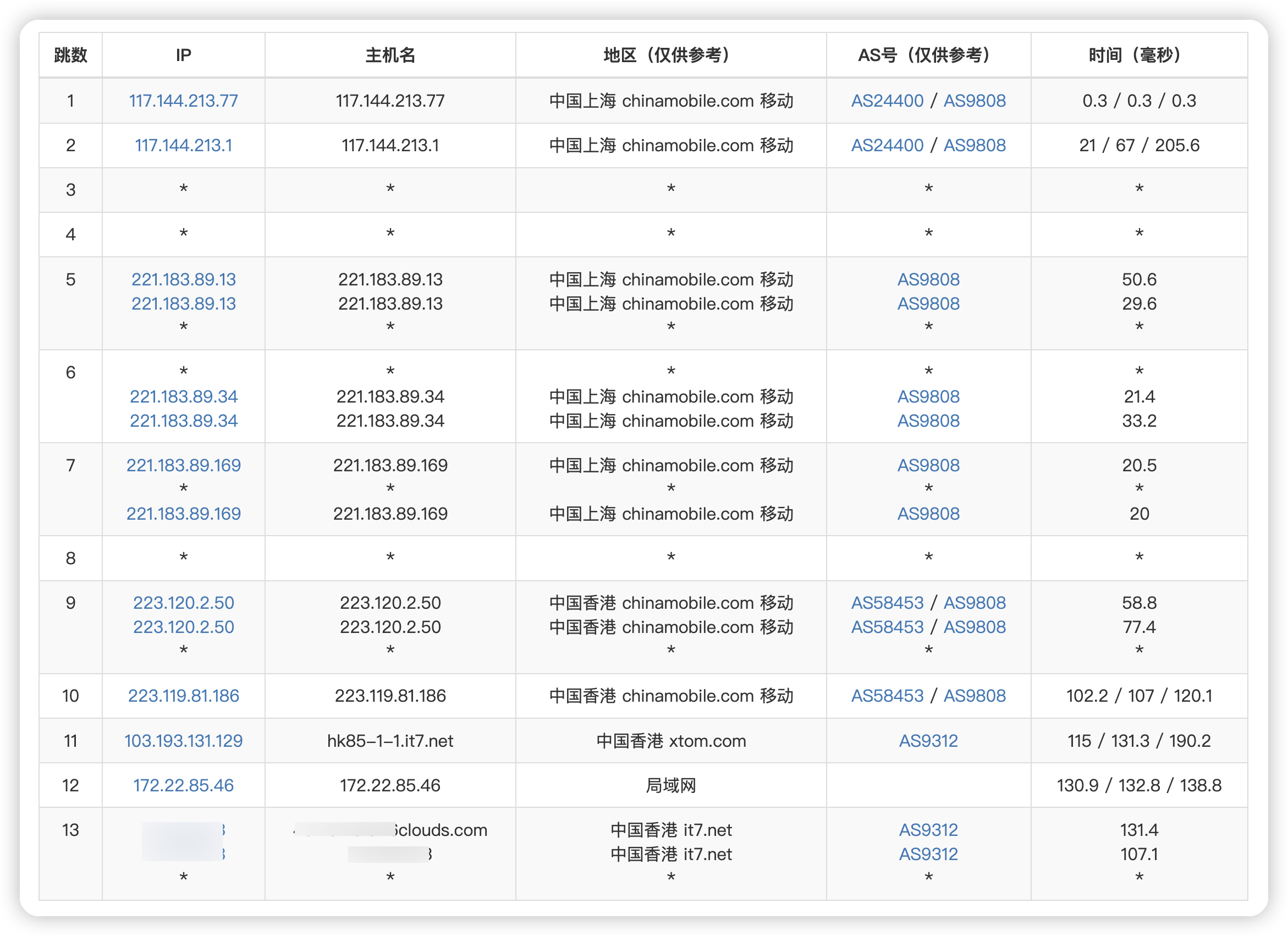
Task: Click the 时间（毫秒） column header
Action: (1139, 55)
